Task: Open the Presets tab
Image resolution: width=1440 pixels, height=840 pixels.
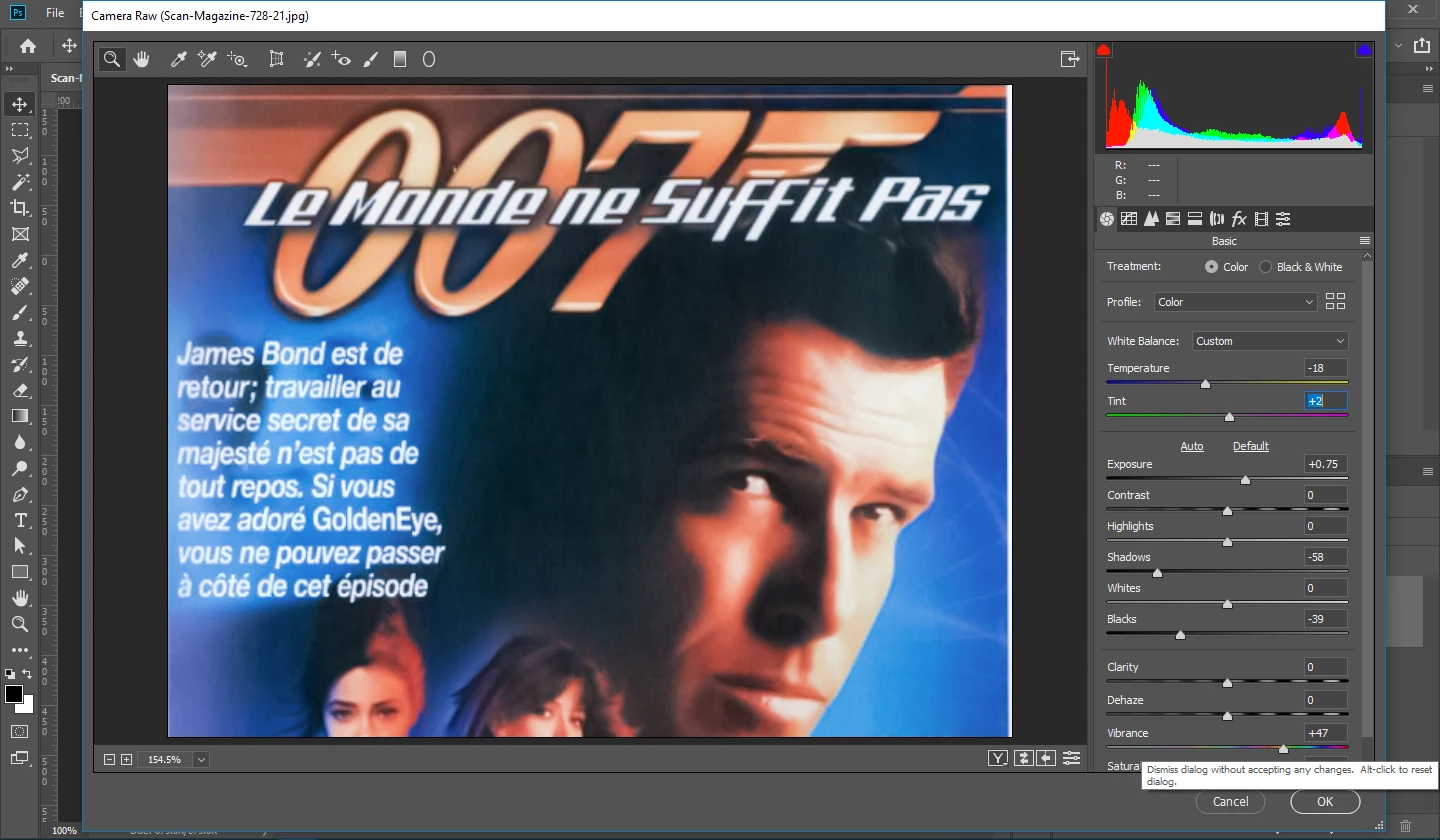Action: (1283, 219)
